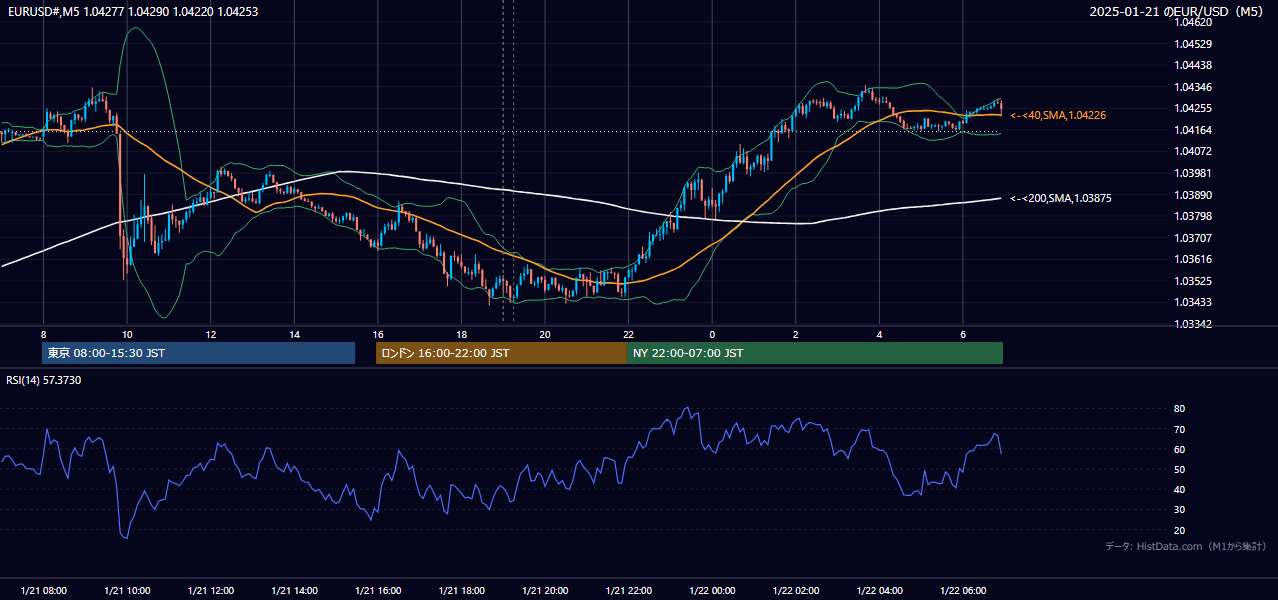
Task: Click the 1.04072 price axis label
Action: pos(1194,151)
